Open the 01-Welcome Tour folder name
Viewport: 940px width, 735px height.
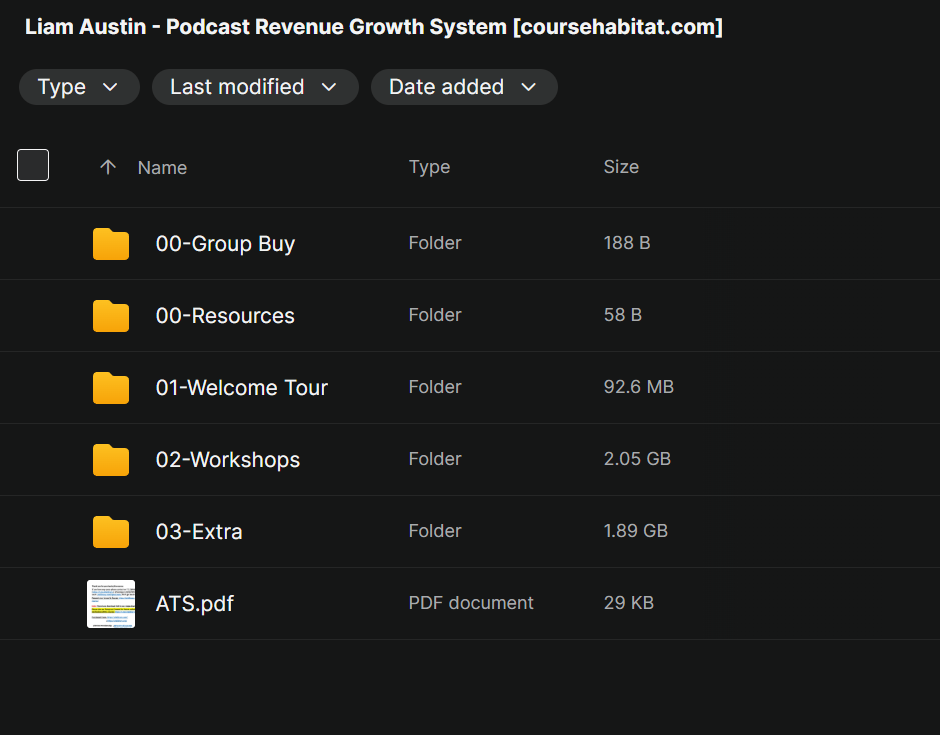click(242, 388)
